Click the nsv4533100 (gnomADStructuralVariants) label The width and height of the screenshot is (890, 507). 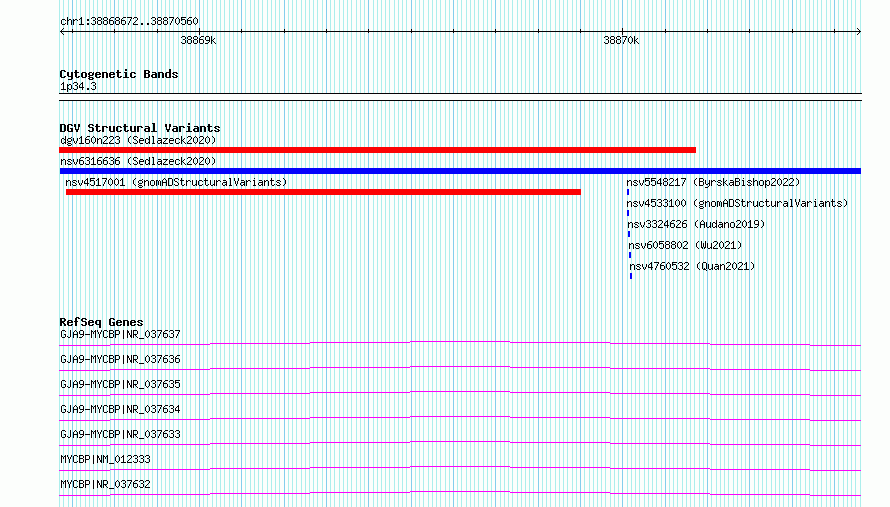(737, 203)
